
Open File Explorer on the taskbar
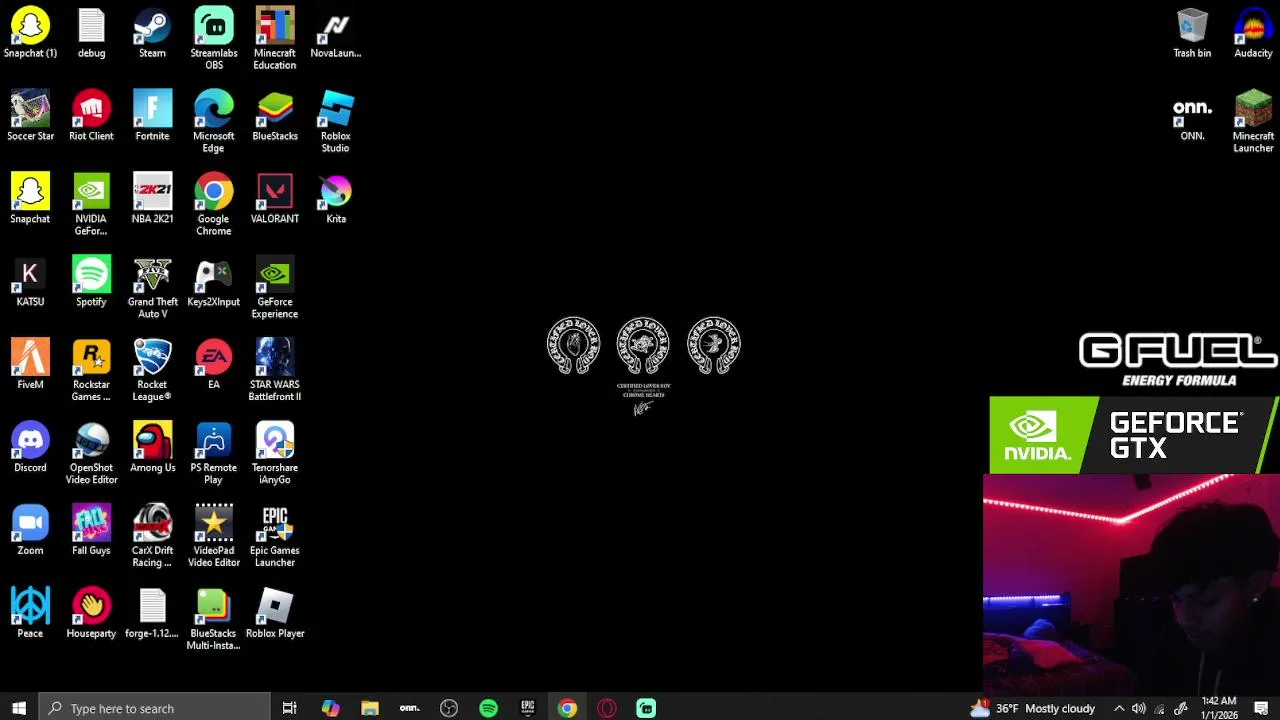pos(370,708)
